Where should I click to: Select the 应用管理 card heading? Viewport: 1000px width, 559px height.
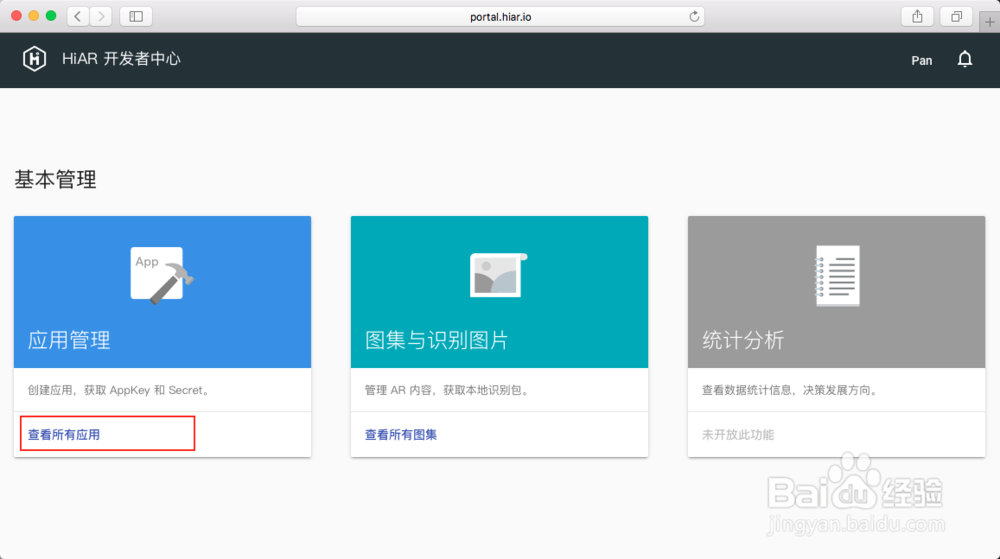pos(69,340)
